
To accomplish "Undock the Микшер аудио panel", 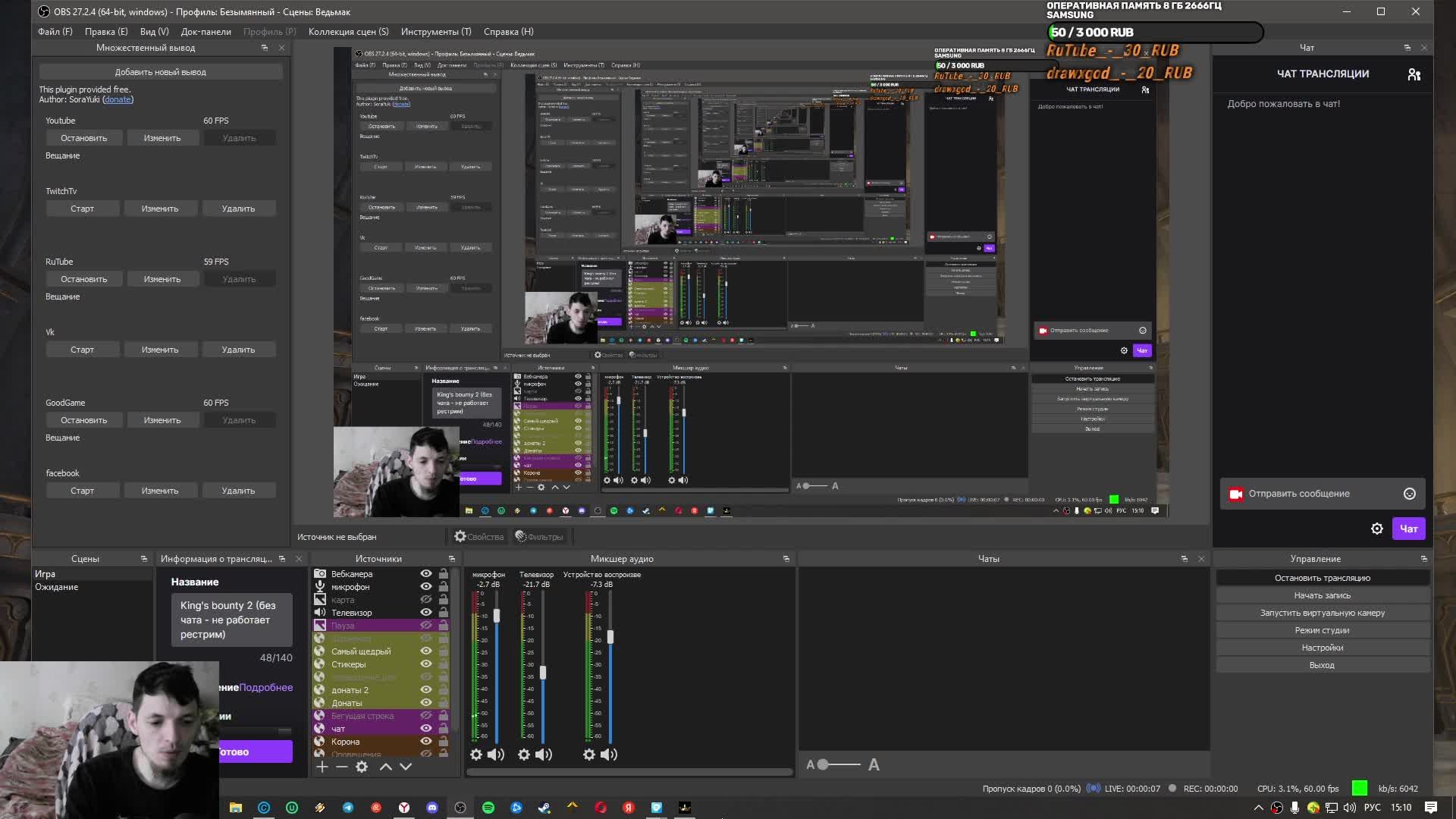I will click(786, 559).
